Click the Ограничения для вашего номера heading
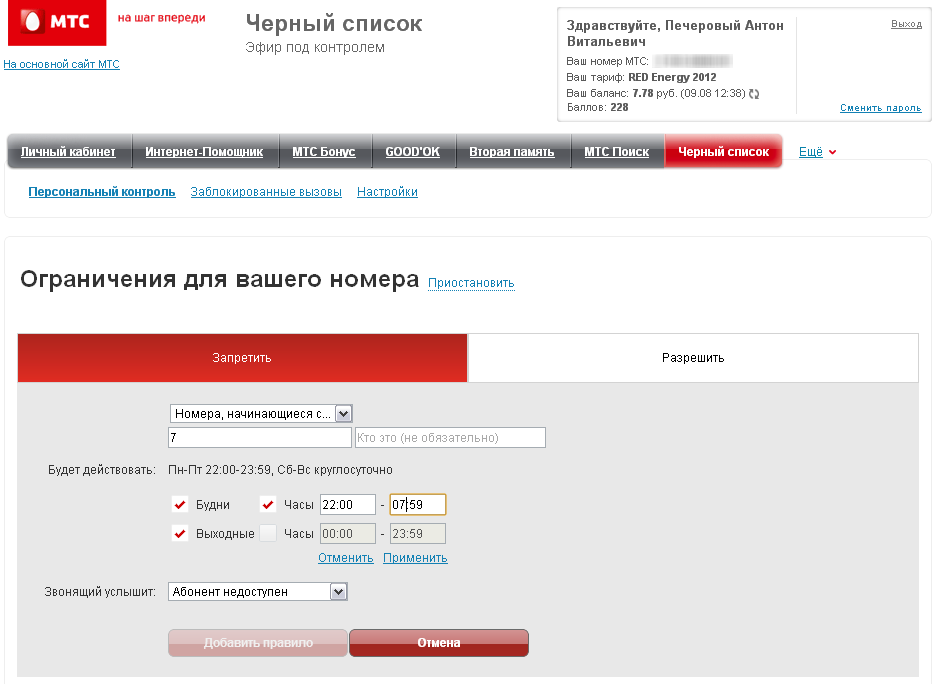The image size is (939, 684). click(x=220, y=280)
